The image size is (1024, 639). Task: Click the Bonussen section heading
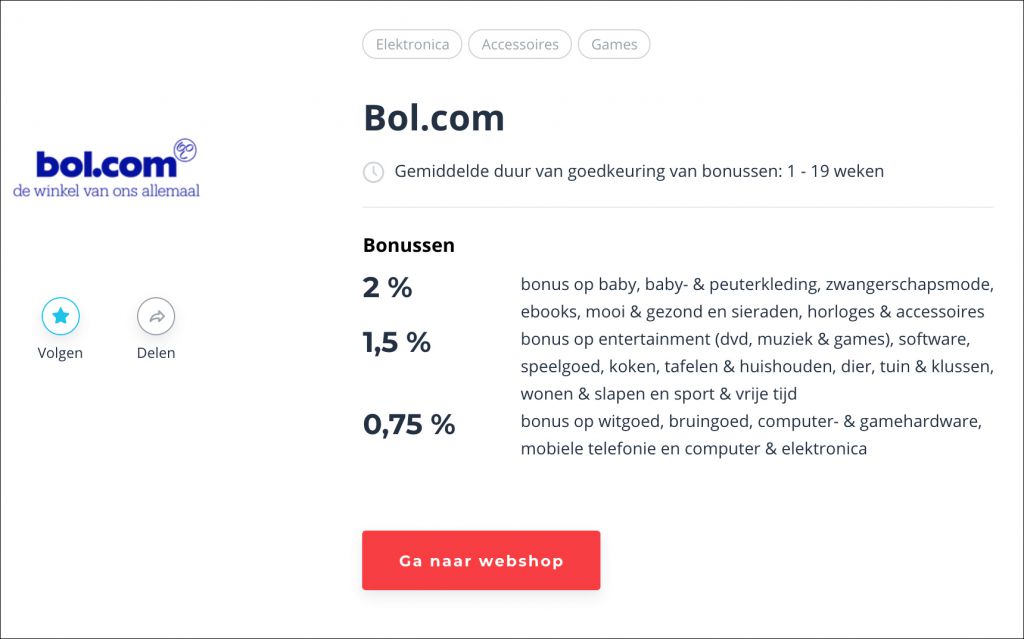[x=409, y=245]
